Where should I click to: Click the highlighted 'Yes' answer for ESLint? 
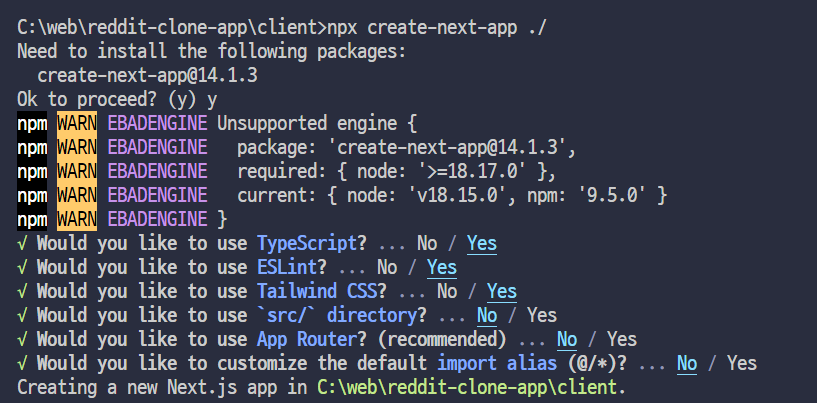442,267
